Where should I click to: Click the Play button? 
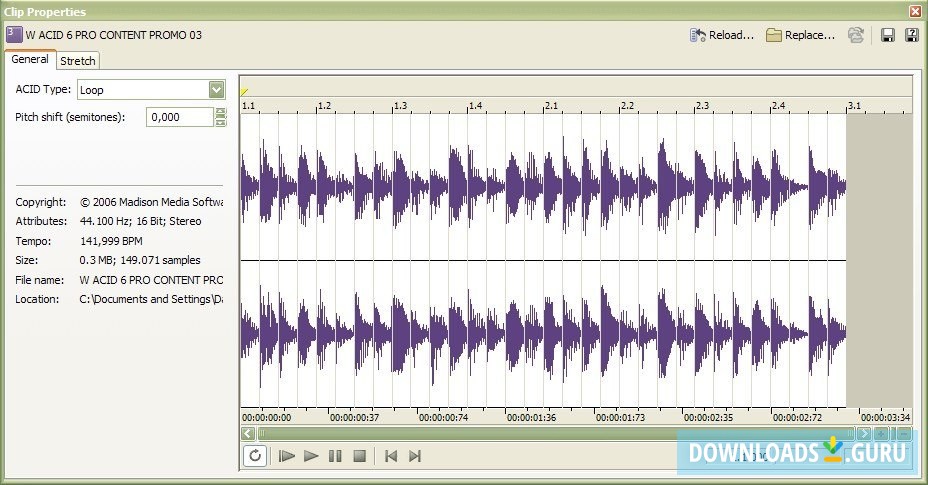(x=311, y=456)
